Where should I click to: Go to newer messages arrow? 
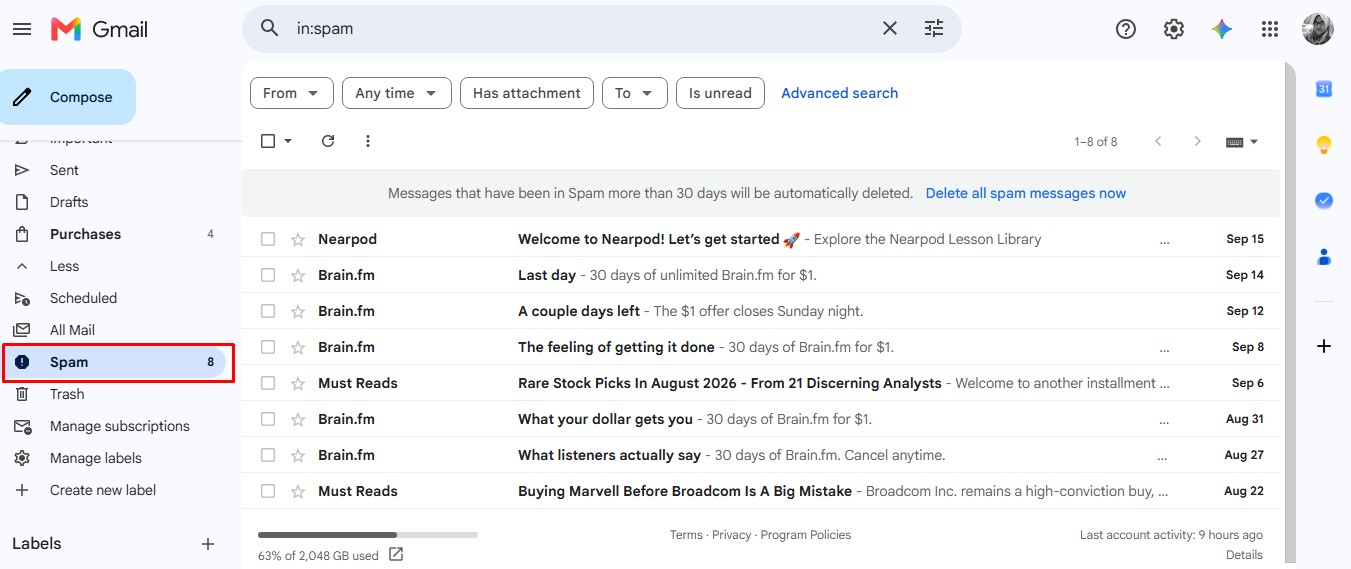tap(1158, 141)
